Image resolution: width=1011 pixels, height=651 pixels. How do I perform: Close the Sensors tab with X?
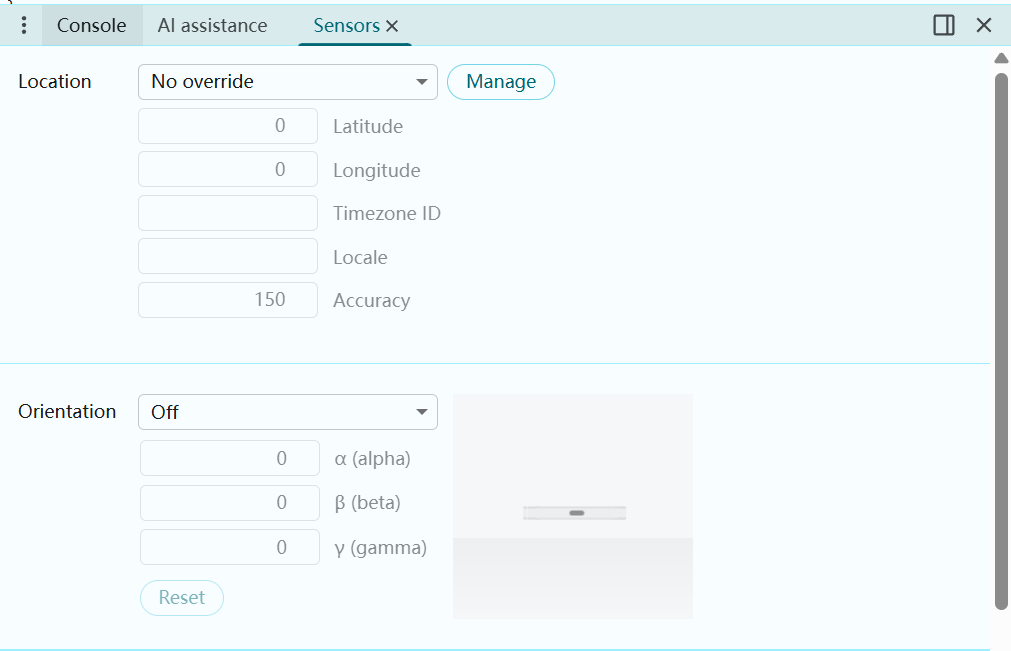(392, 27)
